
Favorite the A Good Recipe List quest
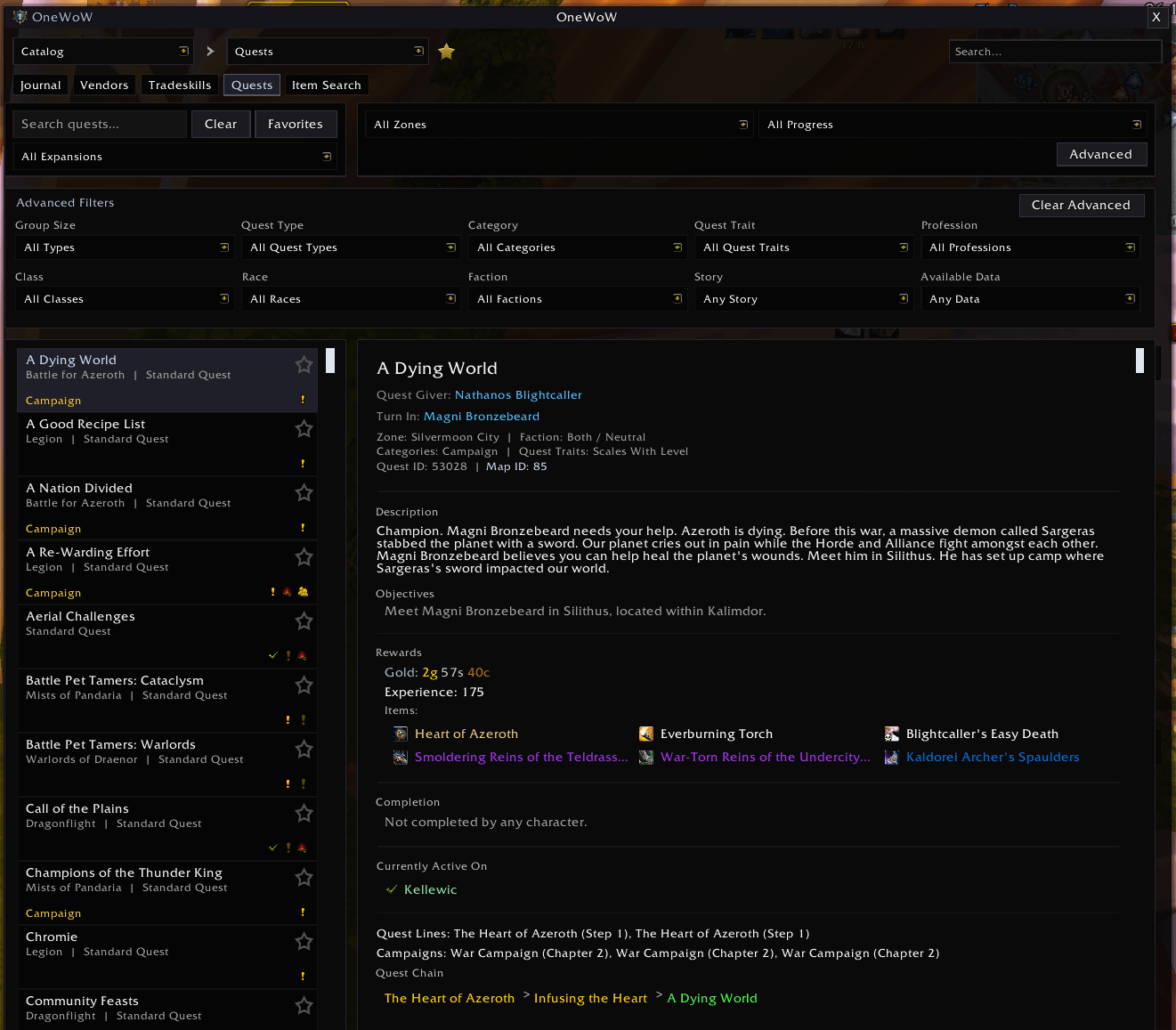304,429
